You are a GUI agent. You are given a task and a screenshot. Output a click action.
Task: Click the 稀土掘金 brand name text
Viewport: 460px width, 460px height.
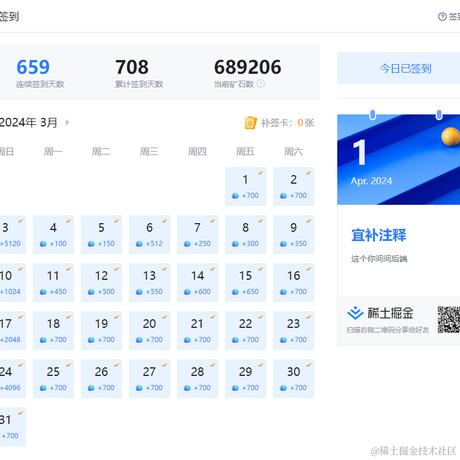(x=390, y=313)
